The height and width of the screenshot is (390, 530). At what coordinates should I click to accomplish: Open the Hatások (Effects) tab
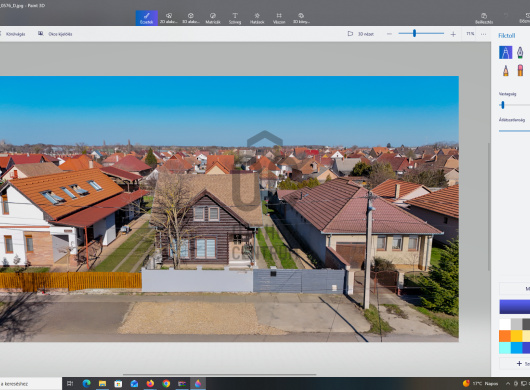(x=257, y=18)
